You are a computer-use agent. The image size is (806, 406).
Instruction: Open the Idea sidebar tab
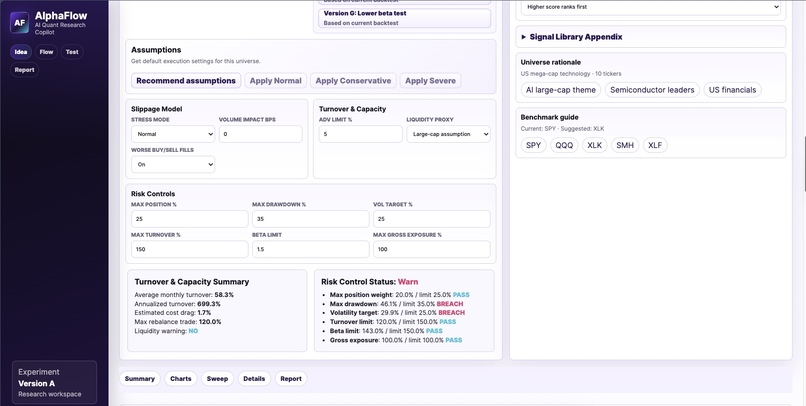coord(21,52)
